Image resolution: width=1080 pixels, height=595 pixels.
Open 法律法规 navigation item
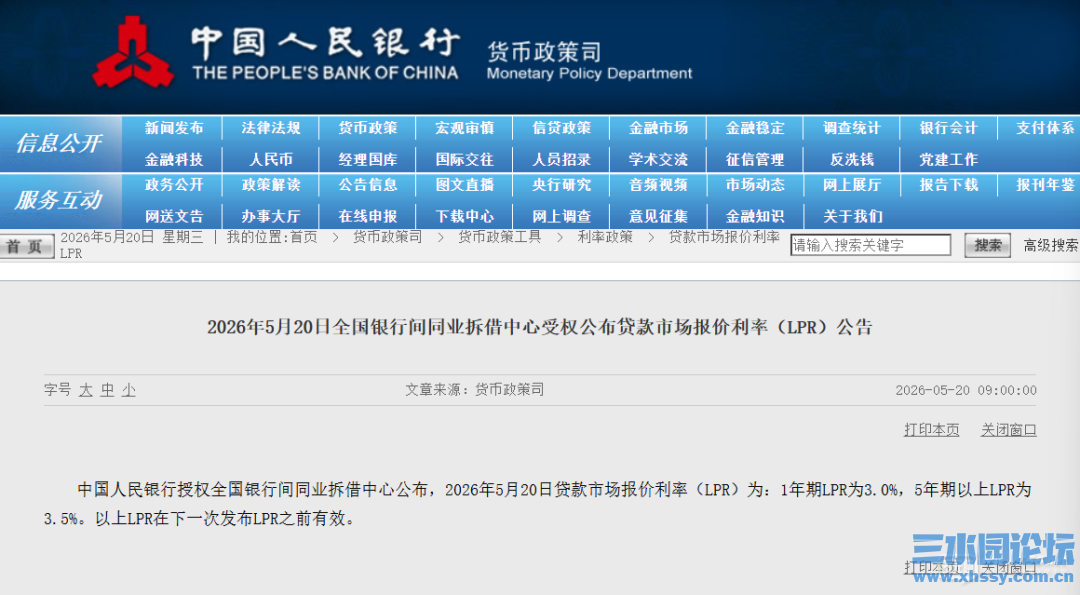271,128
